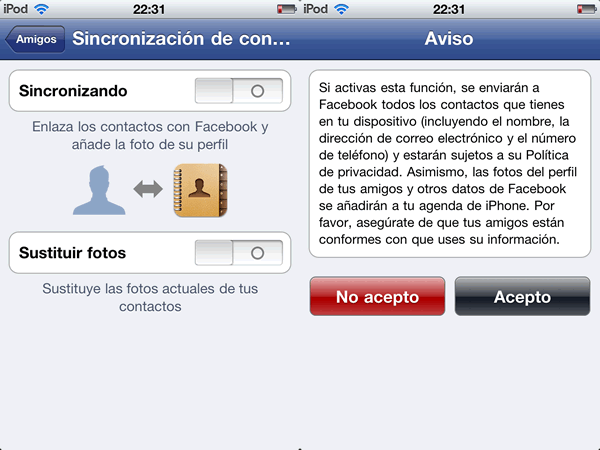The image size is (600, 450).
Task: Click the Facebook profile silhouette icon
Action: pos(99,190)
